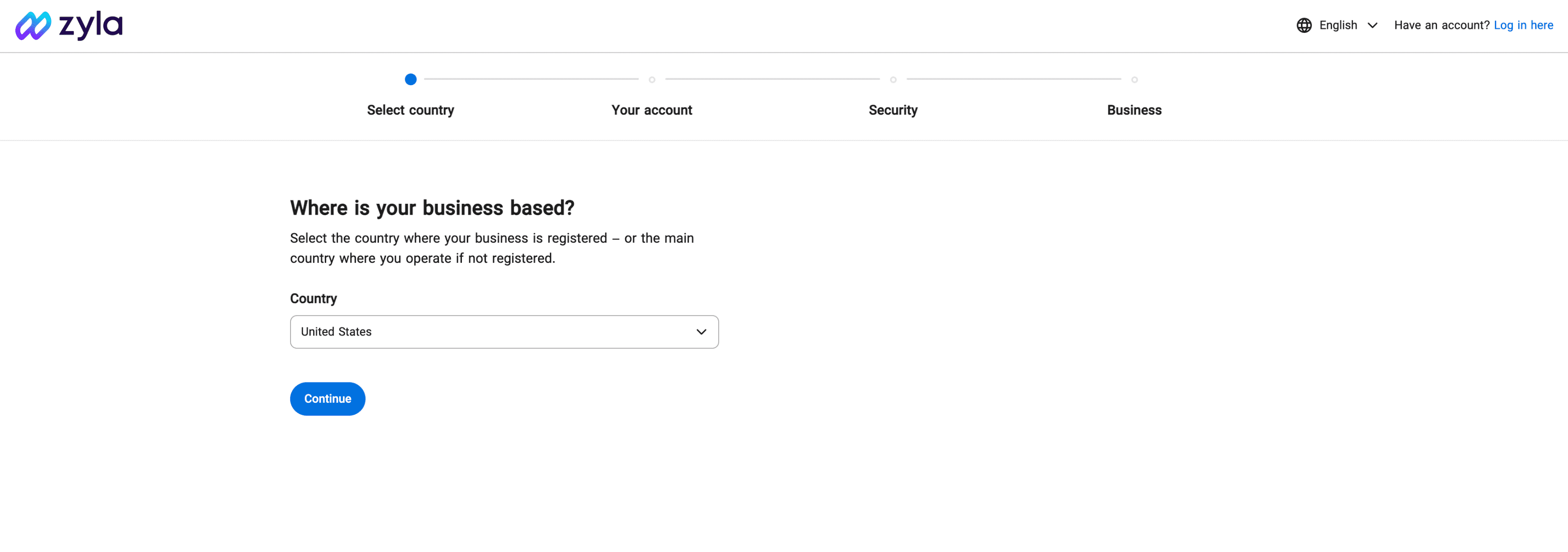Select the "Select country" step label
The height and width of the screenshot is (552, 1568).
[411, 110]
